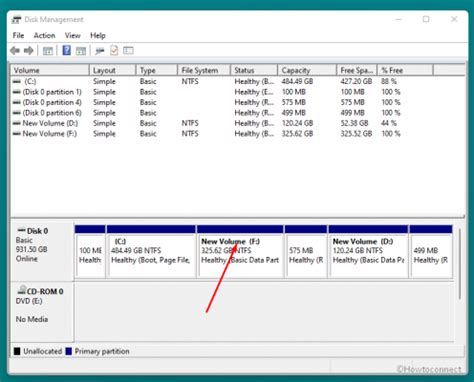Click the connect/refresh disk toolbar icon

[x=100, y=51]
